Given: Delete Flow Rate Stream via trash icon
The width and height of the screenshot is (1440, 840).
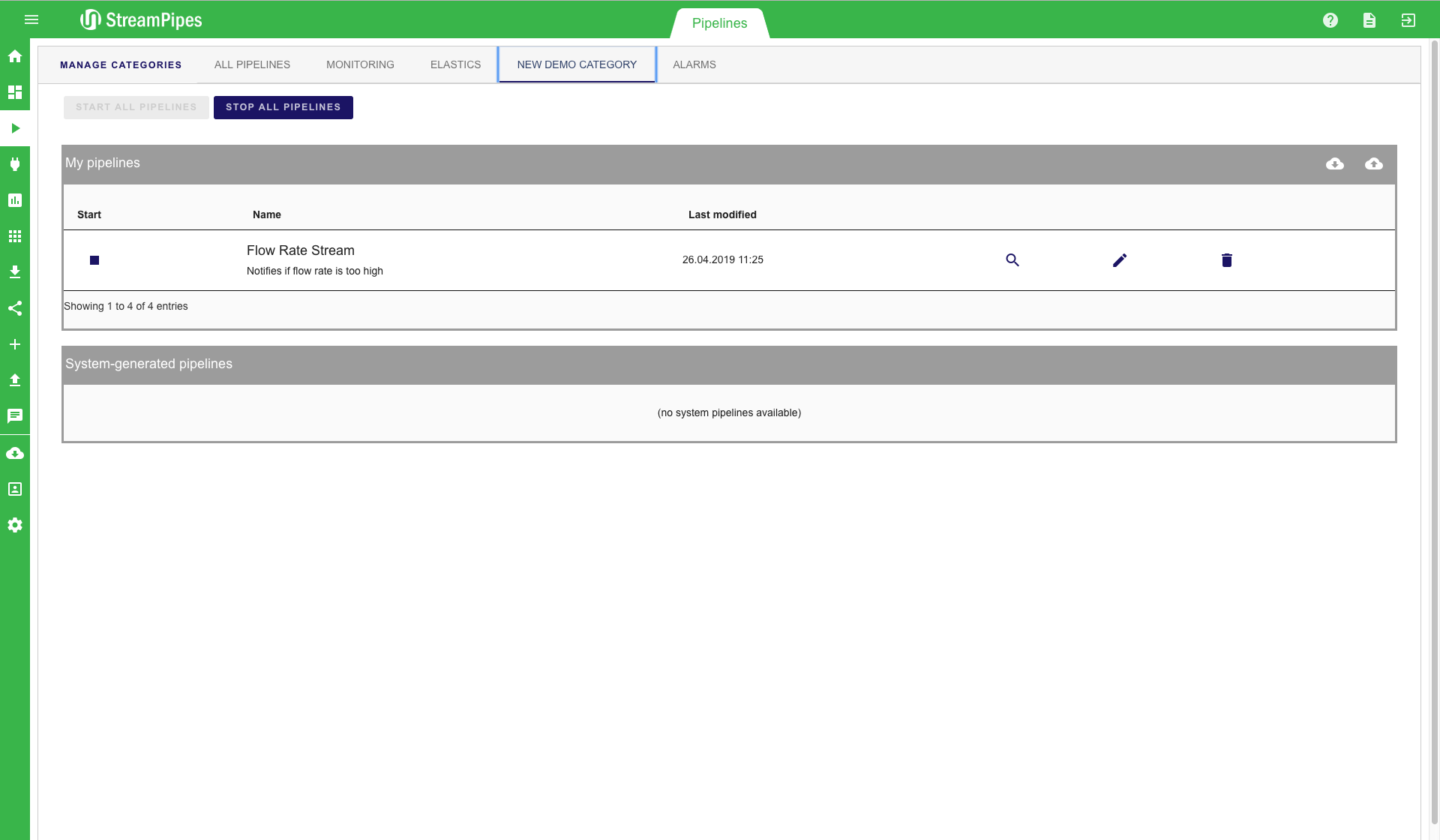Looking at the screenshot, I should [x=1227, y=260].
